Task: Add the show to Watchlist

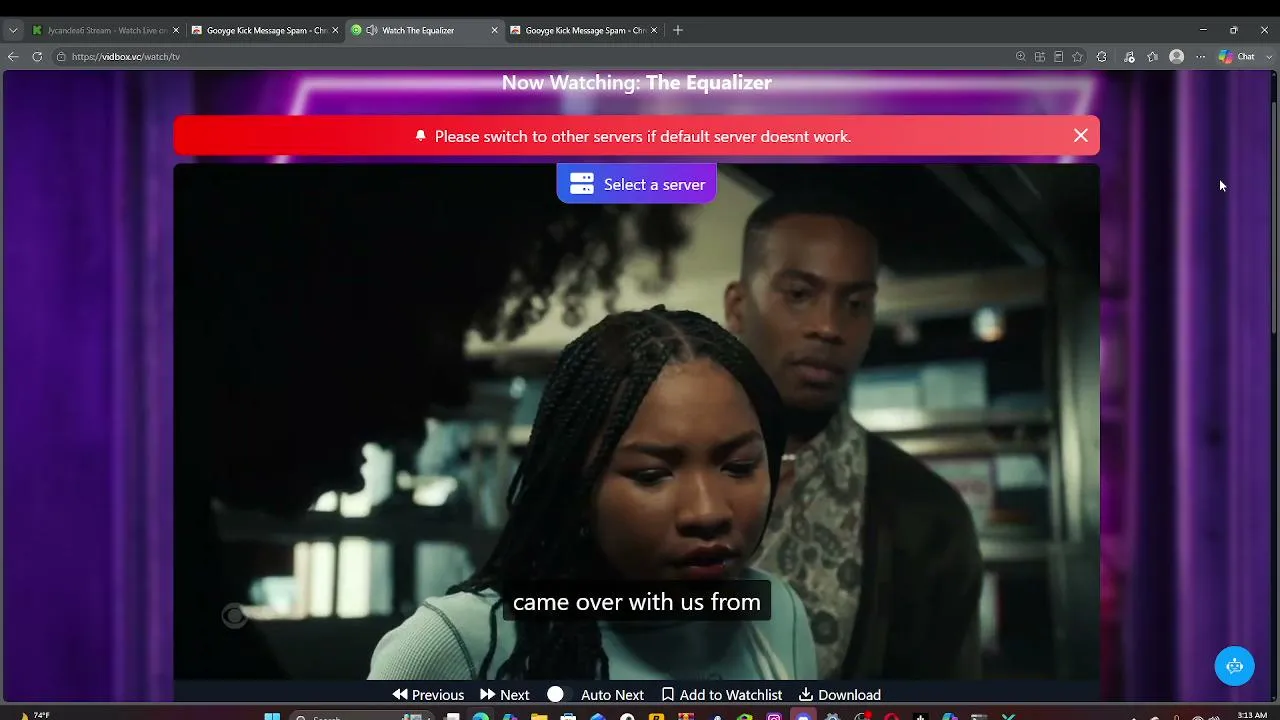Action: pyautogui.click(x=722, y=695)
